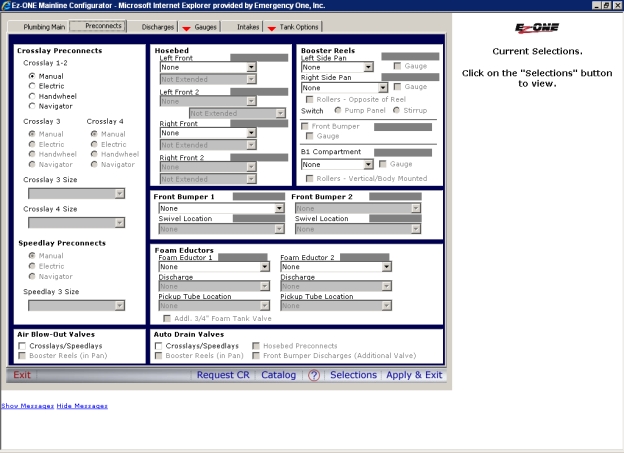Image resolution: width=624 pixels, height=453 pixels.
Task: Click the Internet Explorer title bar icon
Action: tap(6, 6)
